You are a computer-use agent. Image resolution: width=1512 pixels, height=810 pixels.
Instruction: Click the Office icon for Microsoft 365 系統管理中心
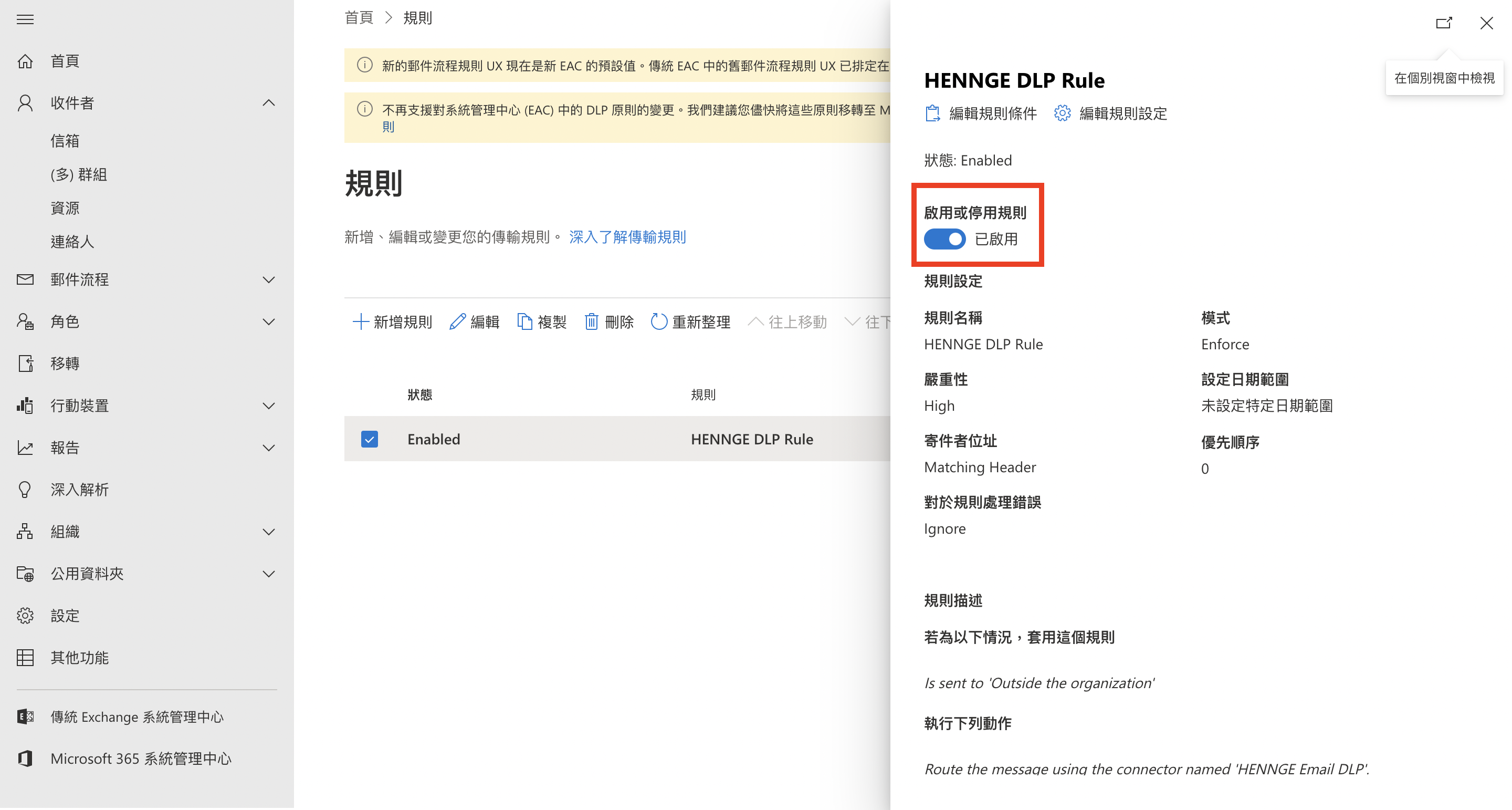point(25,759)
